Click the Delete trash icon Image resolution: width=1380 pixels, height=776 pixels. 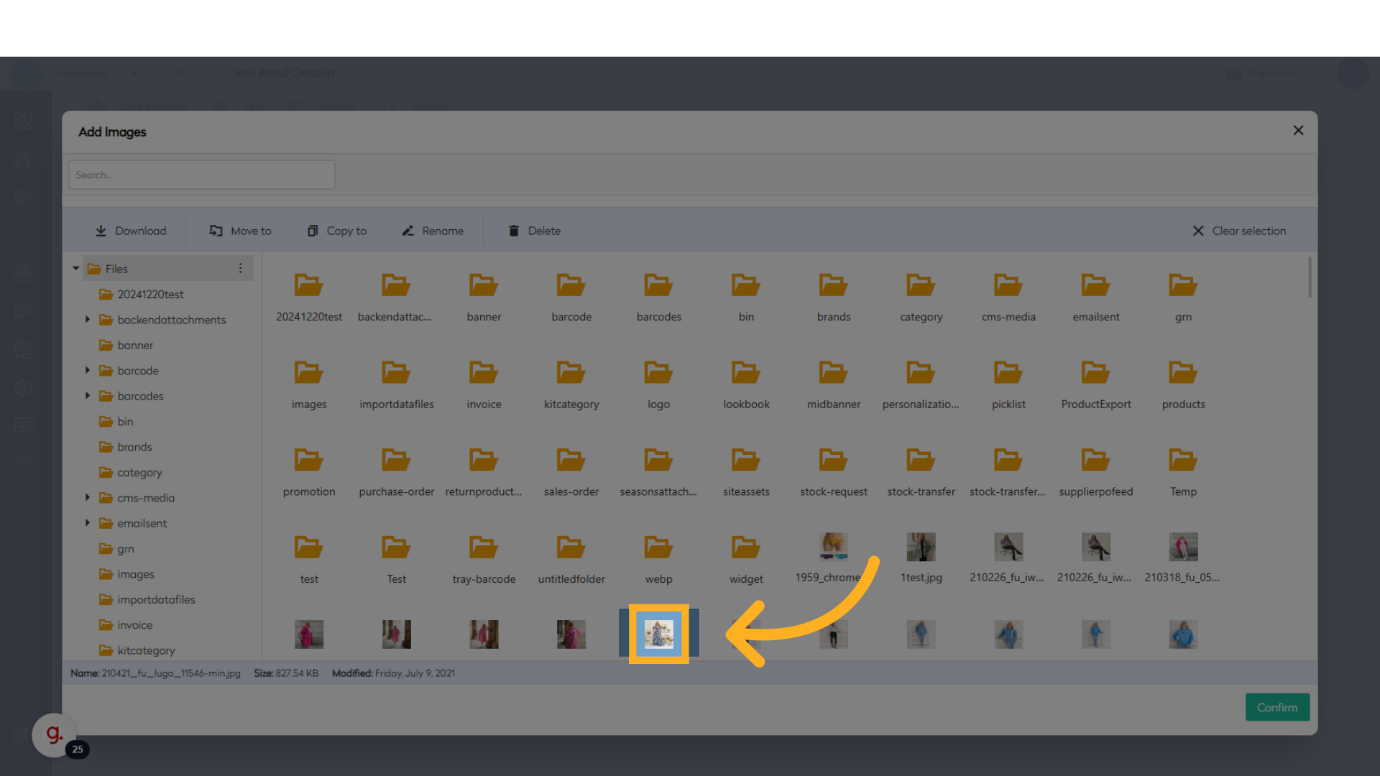click(514, 231)
